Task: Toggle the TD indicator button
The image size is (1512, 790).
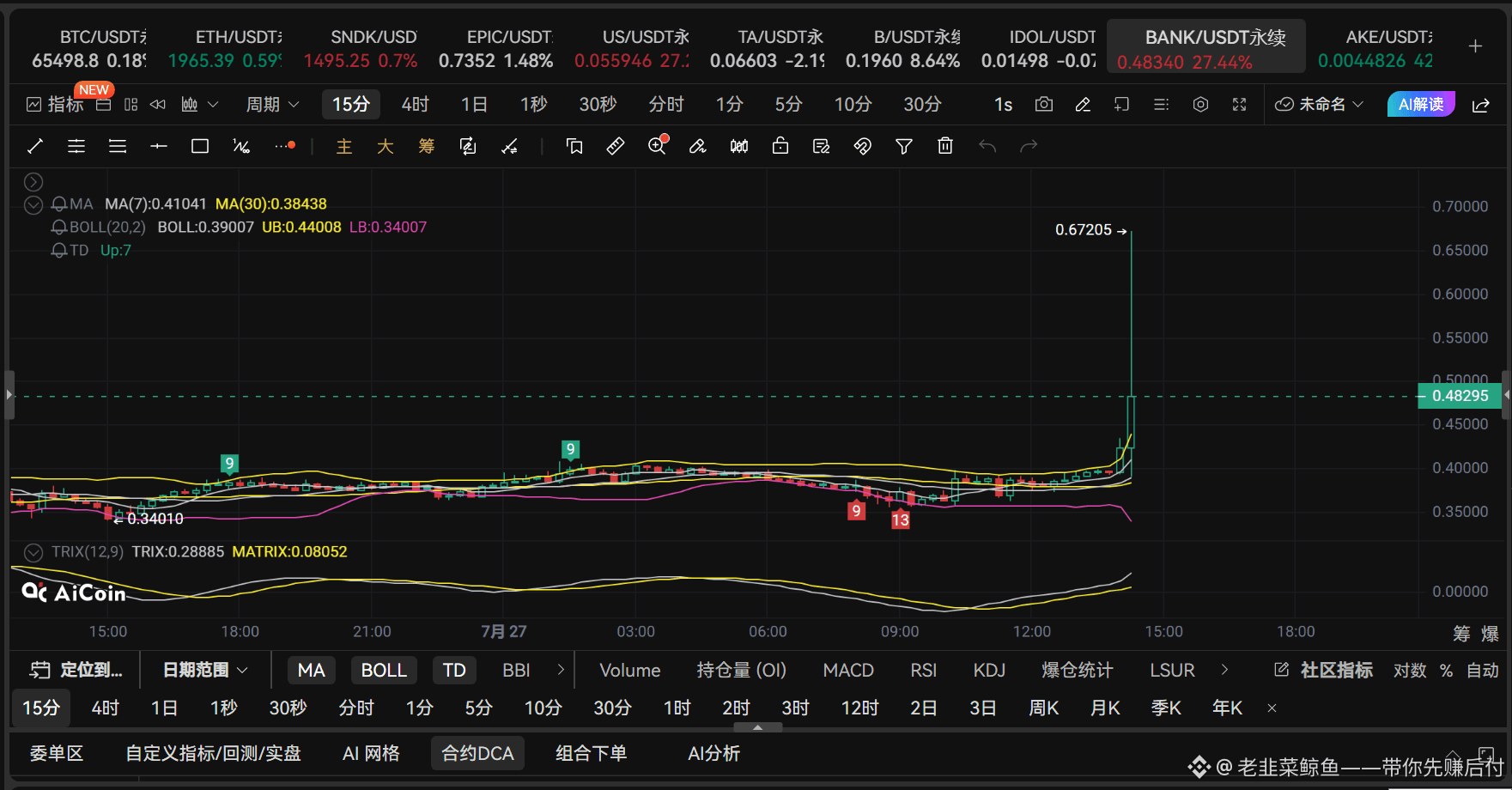Action: [454, 671]
